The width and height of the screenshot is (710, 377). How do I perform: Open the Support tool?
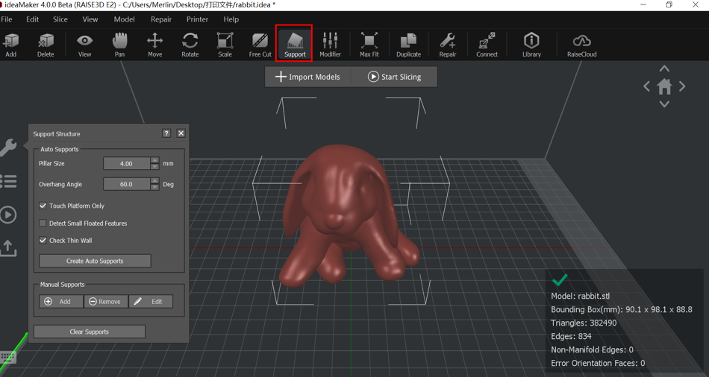(x=295, y=45)
